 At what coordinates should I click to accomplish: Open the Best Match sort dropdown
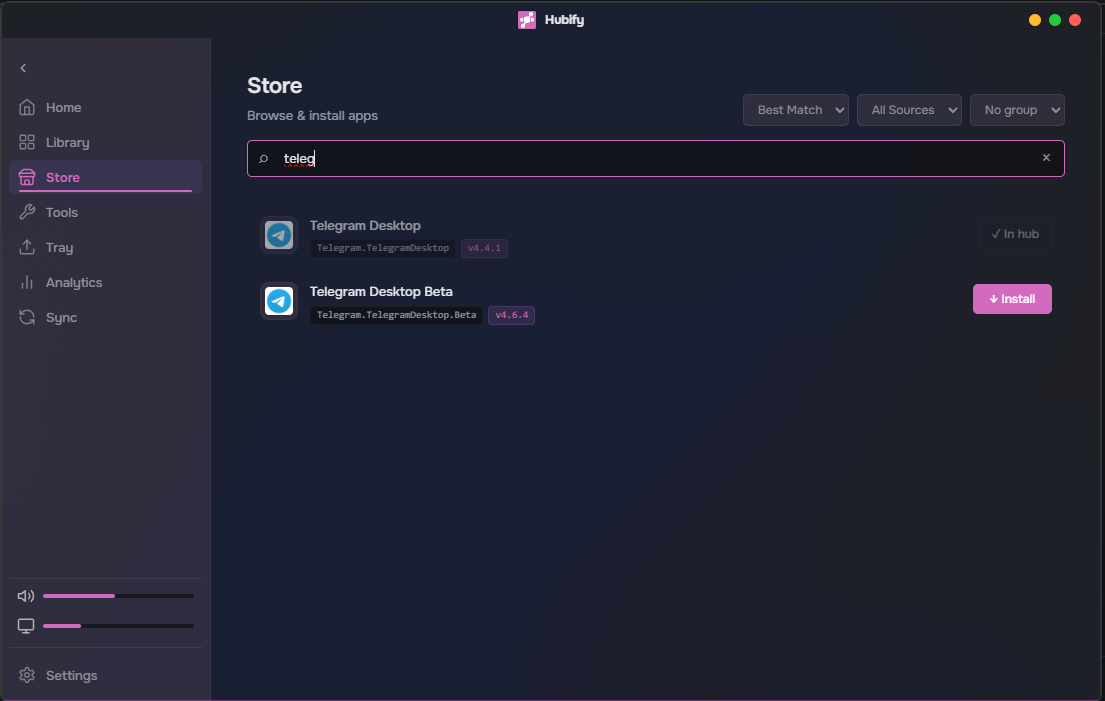[x=796, y=110]
